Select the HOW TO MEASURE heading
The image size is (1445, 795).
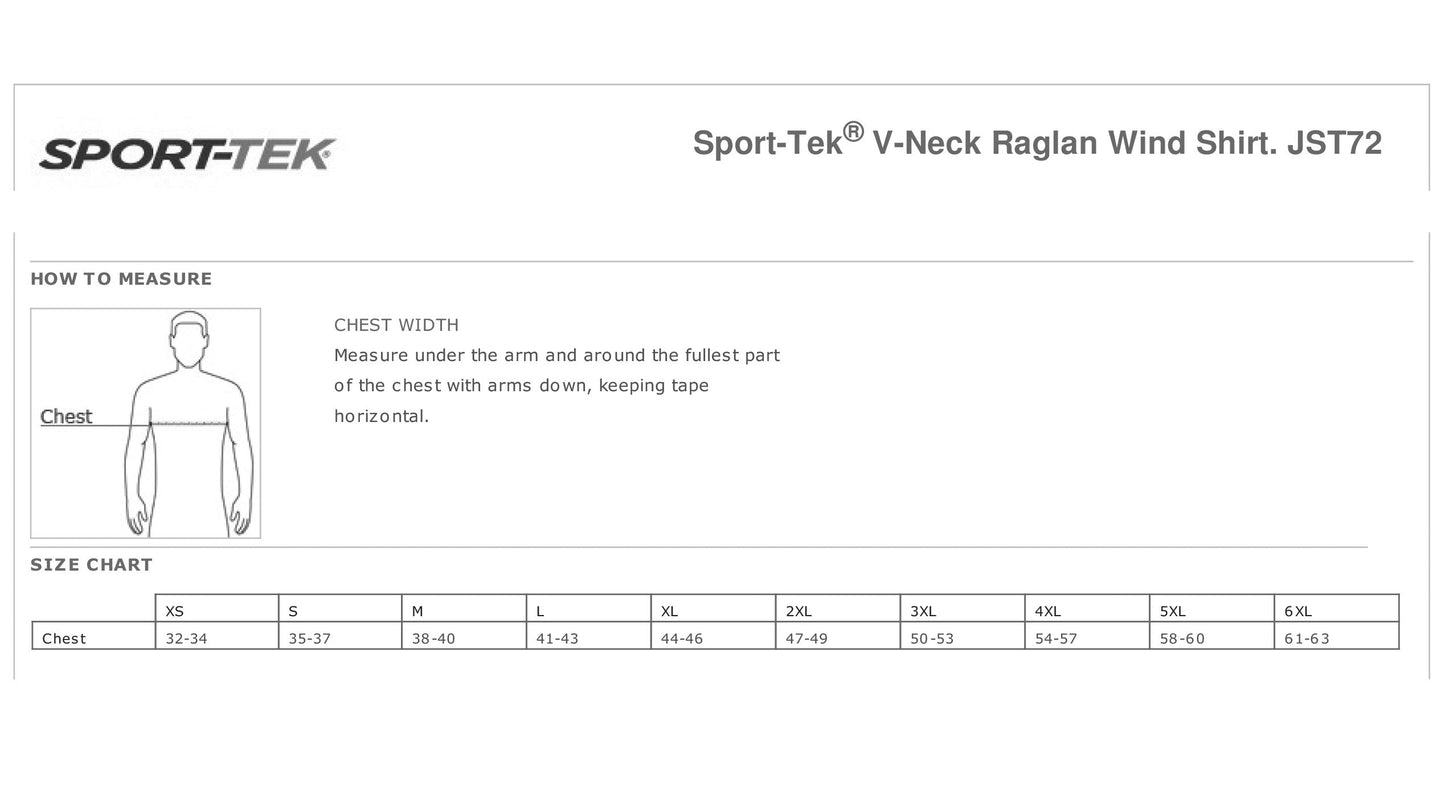(121, 279)
